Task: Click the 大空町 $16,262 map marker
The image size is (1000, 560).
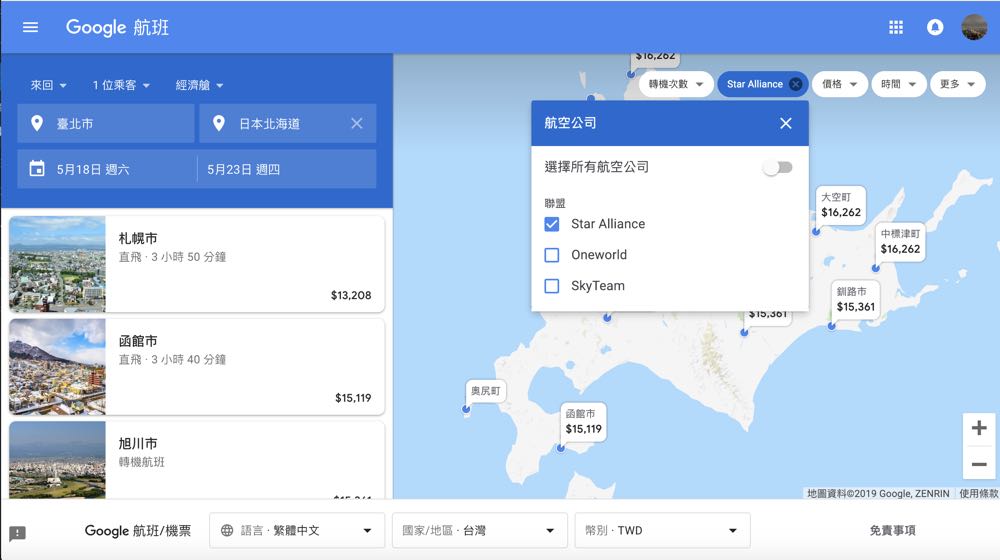Action: pos(841,205)
